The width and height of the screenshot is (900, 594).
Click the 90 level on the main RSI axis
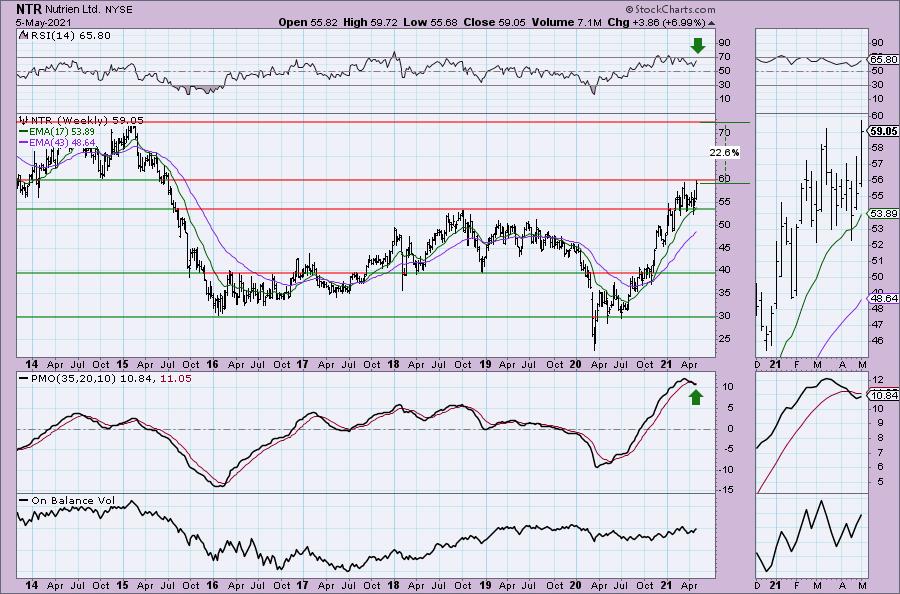[x=724, y=42]
